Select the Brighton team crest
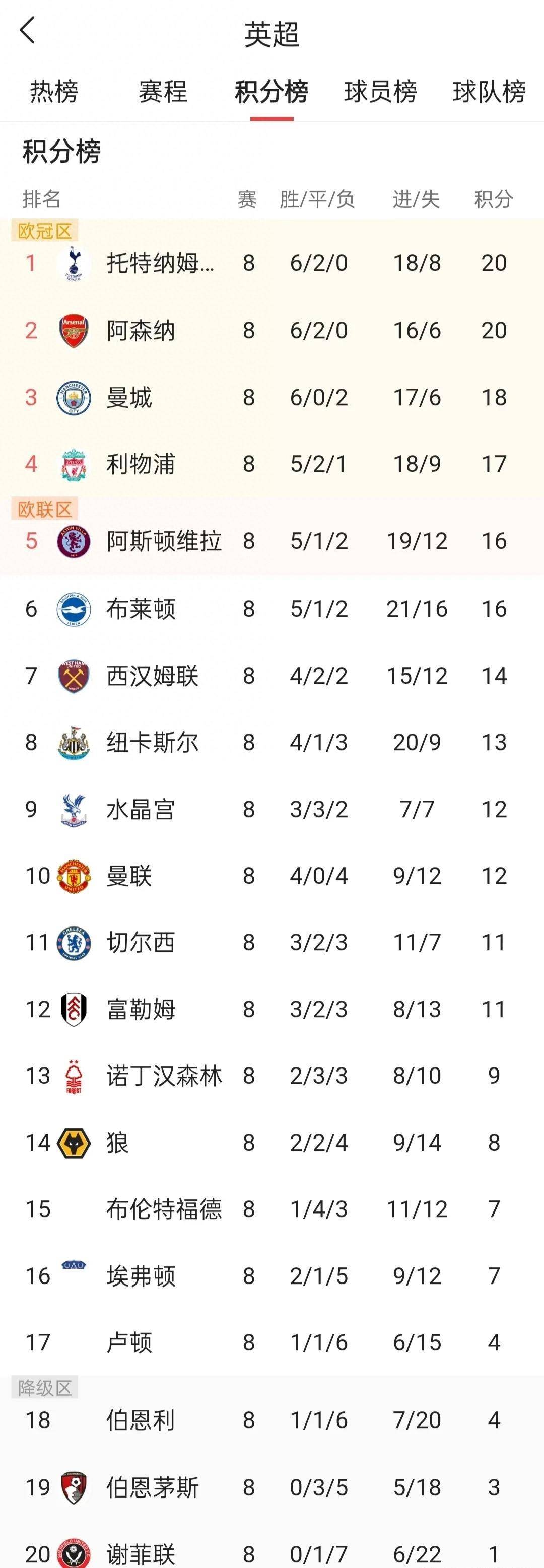Screen dimensions: 544x1568 pyautogui.click(x=74, y=609)
